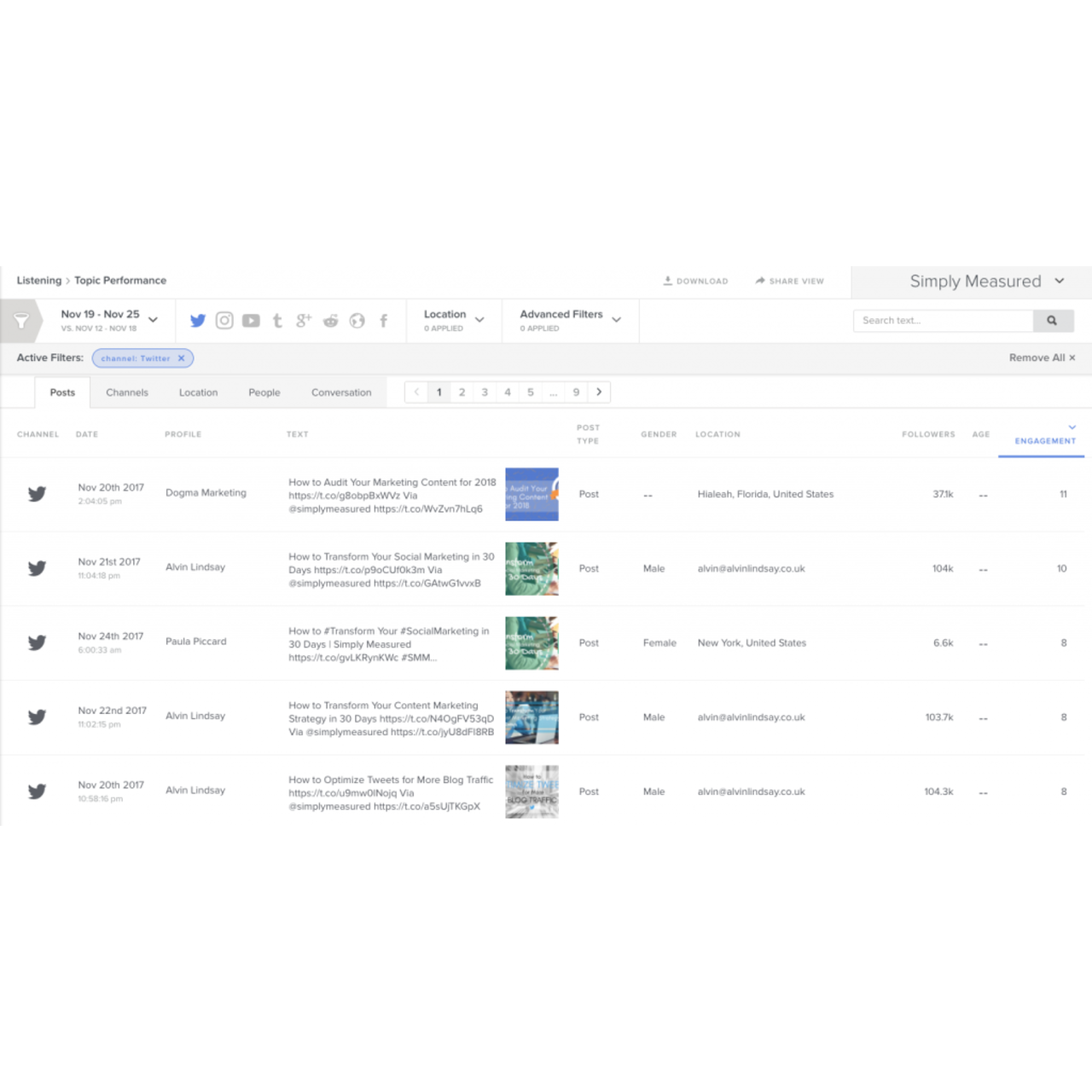Image resolution: width=1092 pixels, height=1092 pixels.
Task: Select the Facebook channel icon
Action: [383, 320]
